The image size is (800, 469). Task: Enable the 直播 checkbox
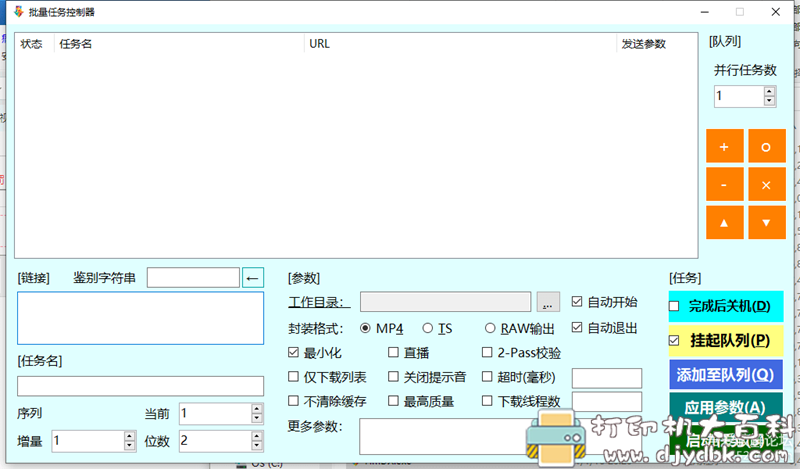[x=393, y=352]
